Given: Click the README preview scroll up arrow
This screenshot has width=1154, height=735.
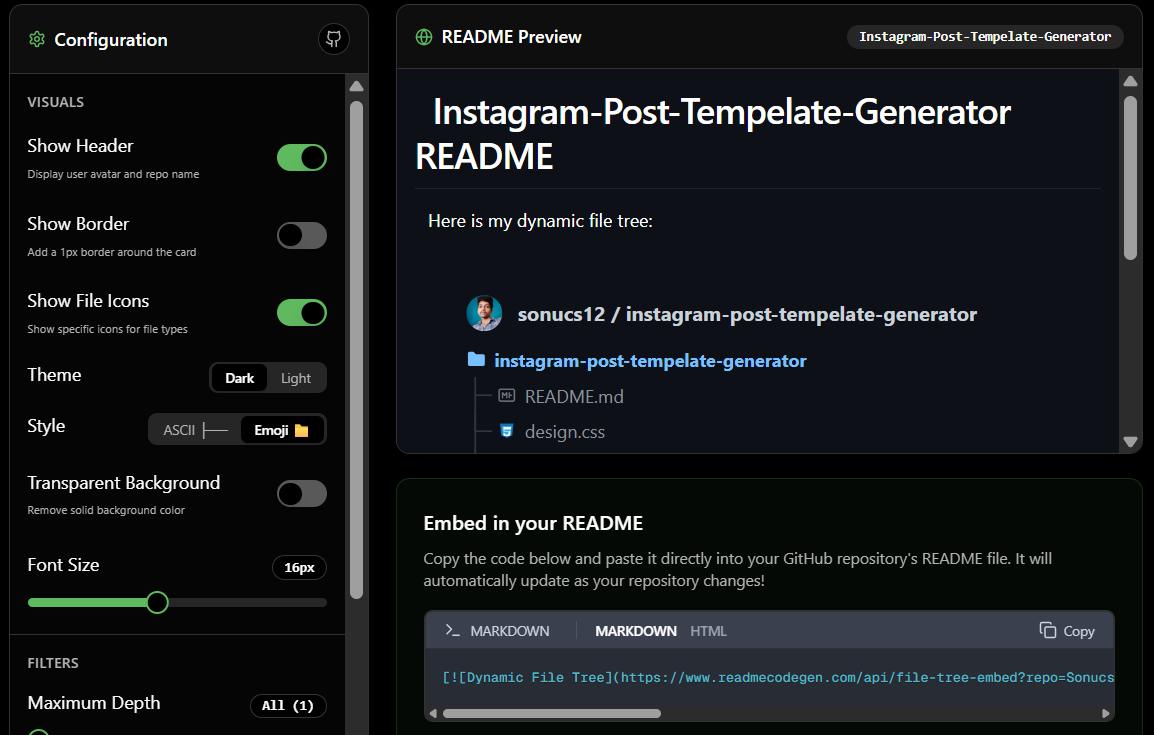Looking at the screenshot, I should tap(1130, 81).
